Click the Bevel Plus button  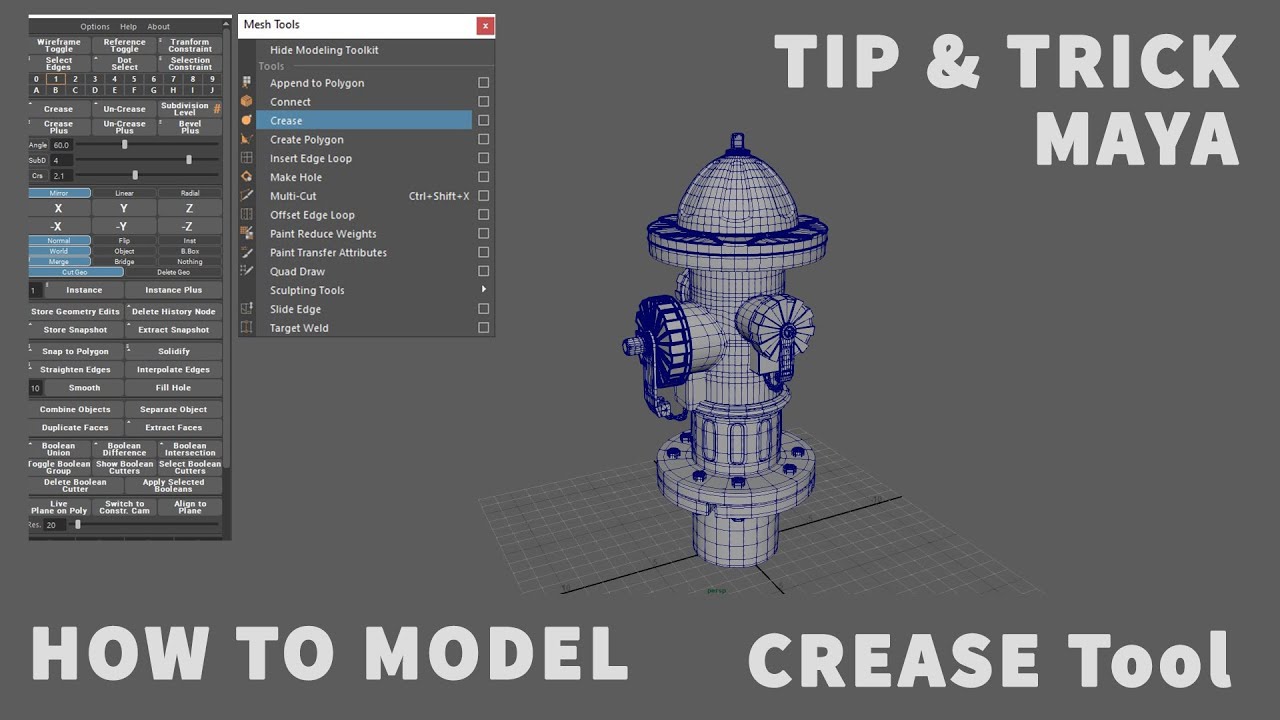[190, 127]
